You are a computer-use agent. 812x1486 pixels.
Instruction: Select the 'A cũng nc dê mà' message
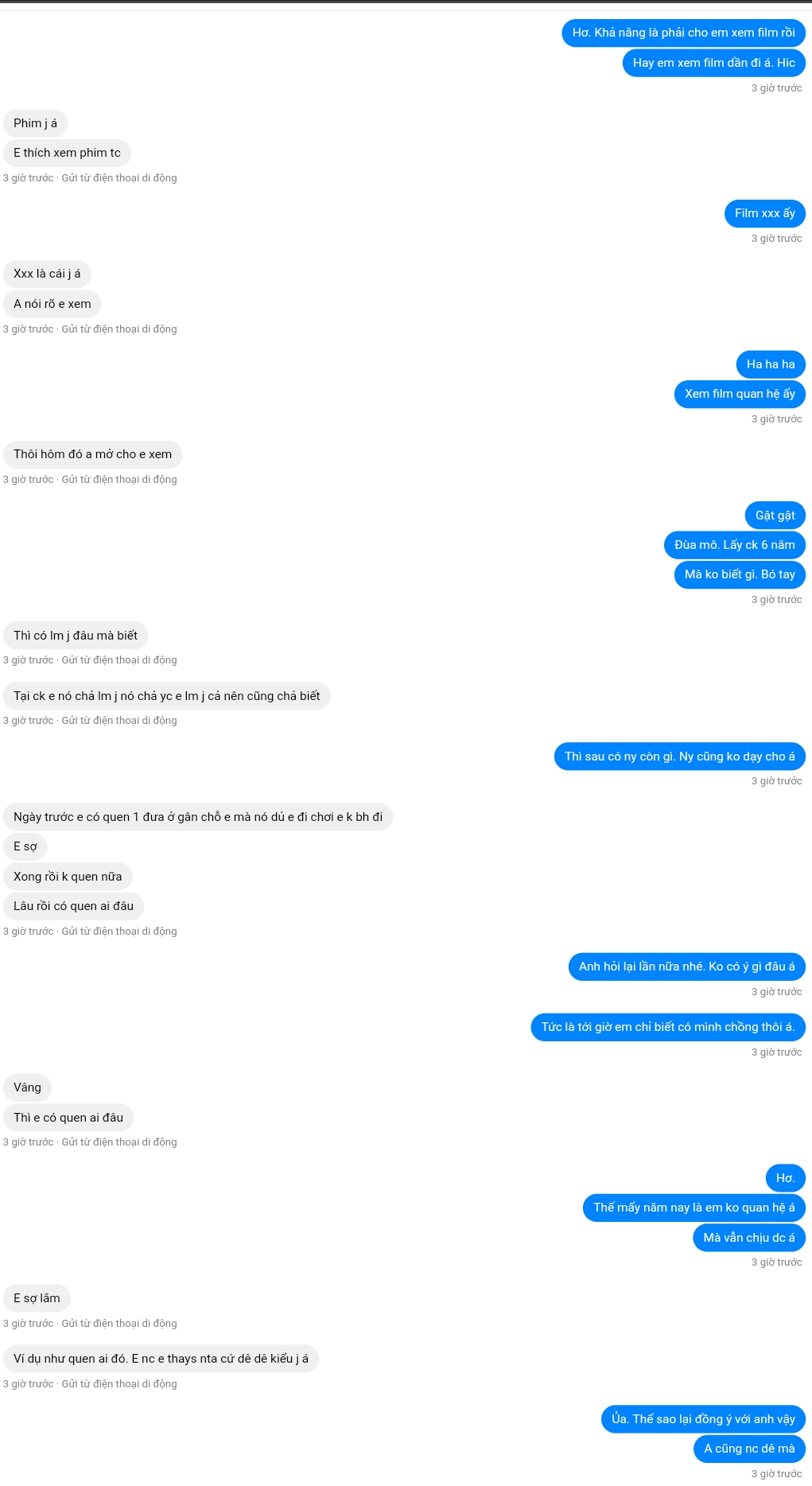click(x=749, y=1449)
